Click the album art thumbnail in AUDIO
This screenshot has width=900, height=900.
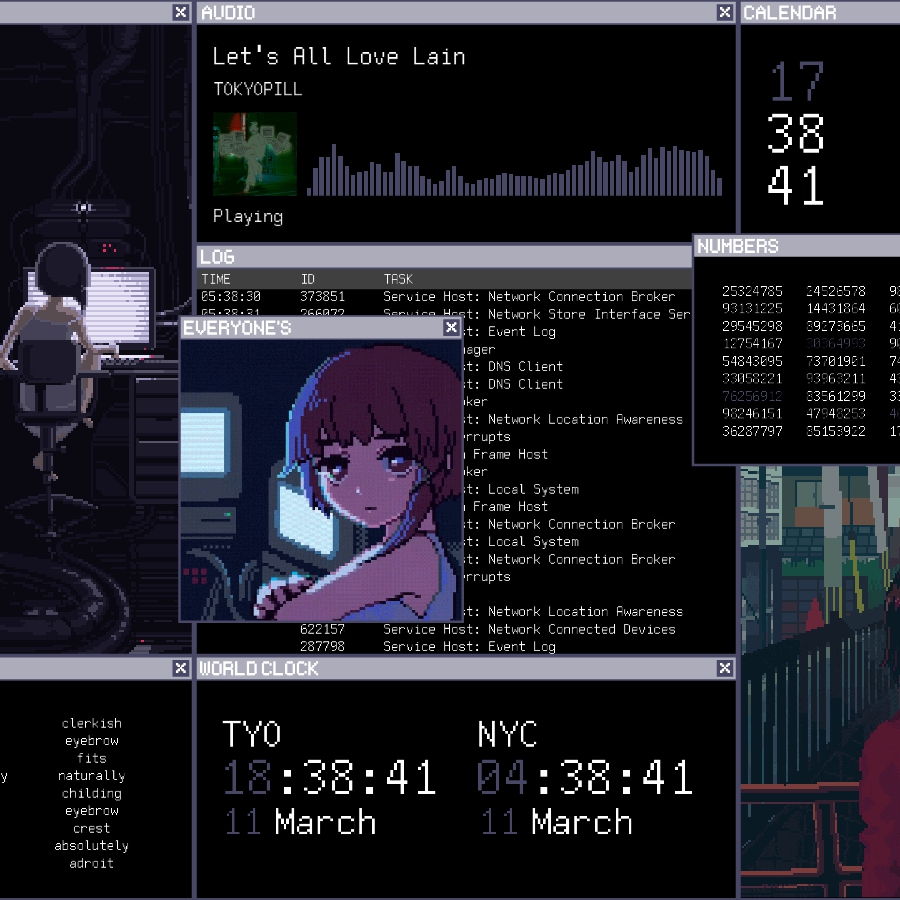point(255,154)
